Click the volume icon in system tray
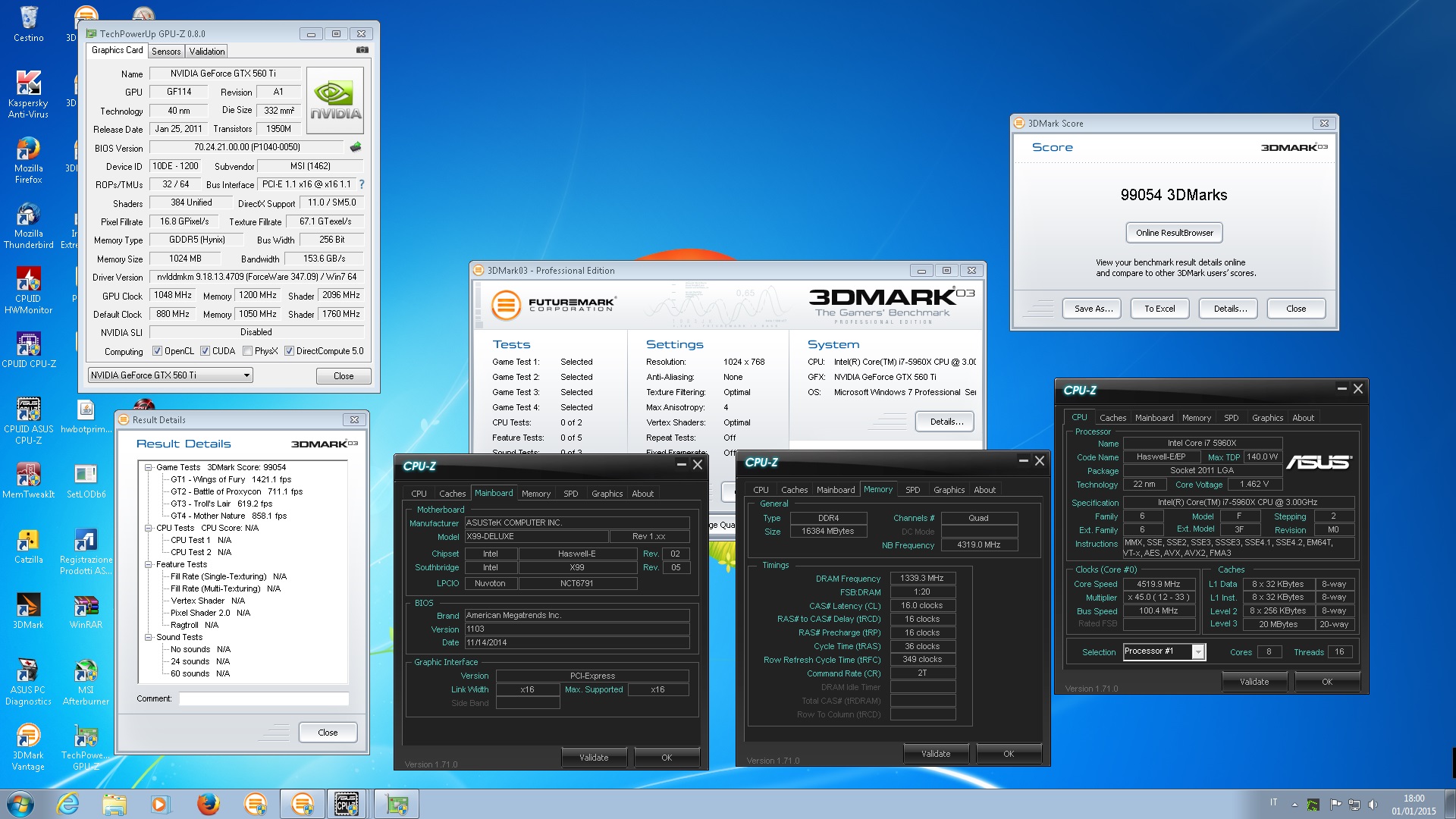The height and width of the screenshot is (819, 1456). tap(1373, 805)
